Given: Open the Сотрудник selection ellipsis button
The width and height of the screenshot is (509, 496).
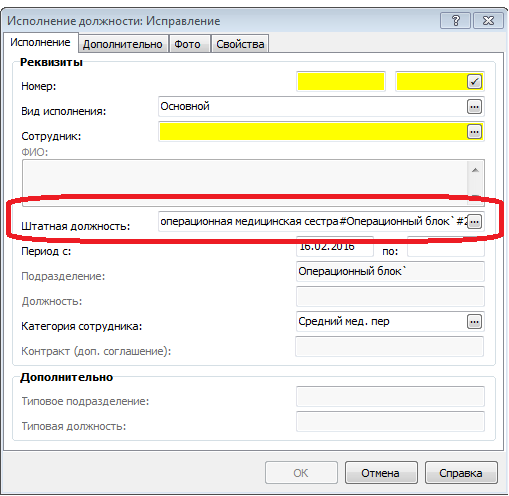Looking at the screenshot, I should [474, 132].
